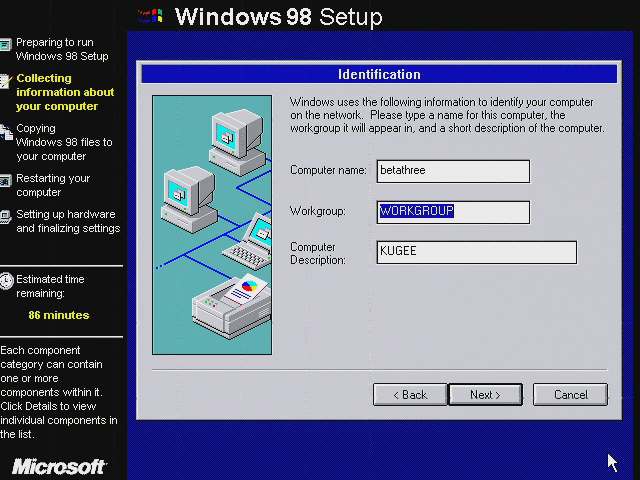Cancel the Windows 98 setup

coord(570,394)
